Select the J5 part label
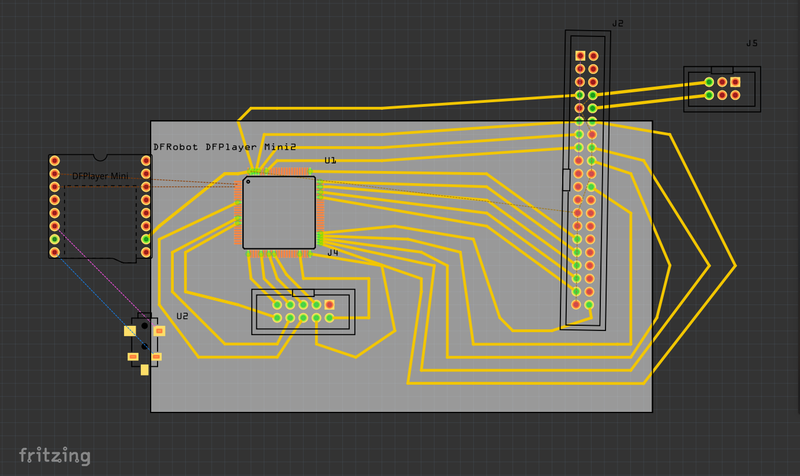 751,43
